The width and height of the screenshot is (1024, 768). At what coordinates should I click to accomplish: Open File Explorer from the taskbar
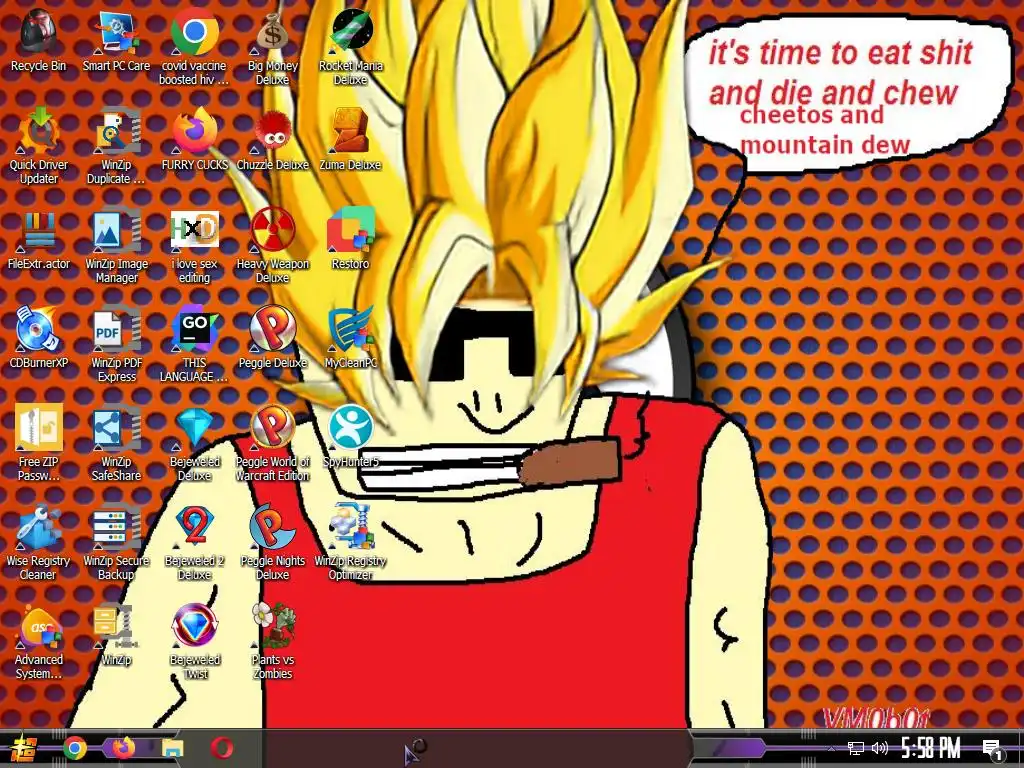(x=173, y=748)
